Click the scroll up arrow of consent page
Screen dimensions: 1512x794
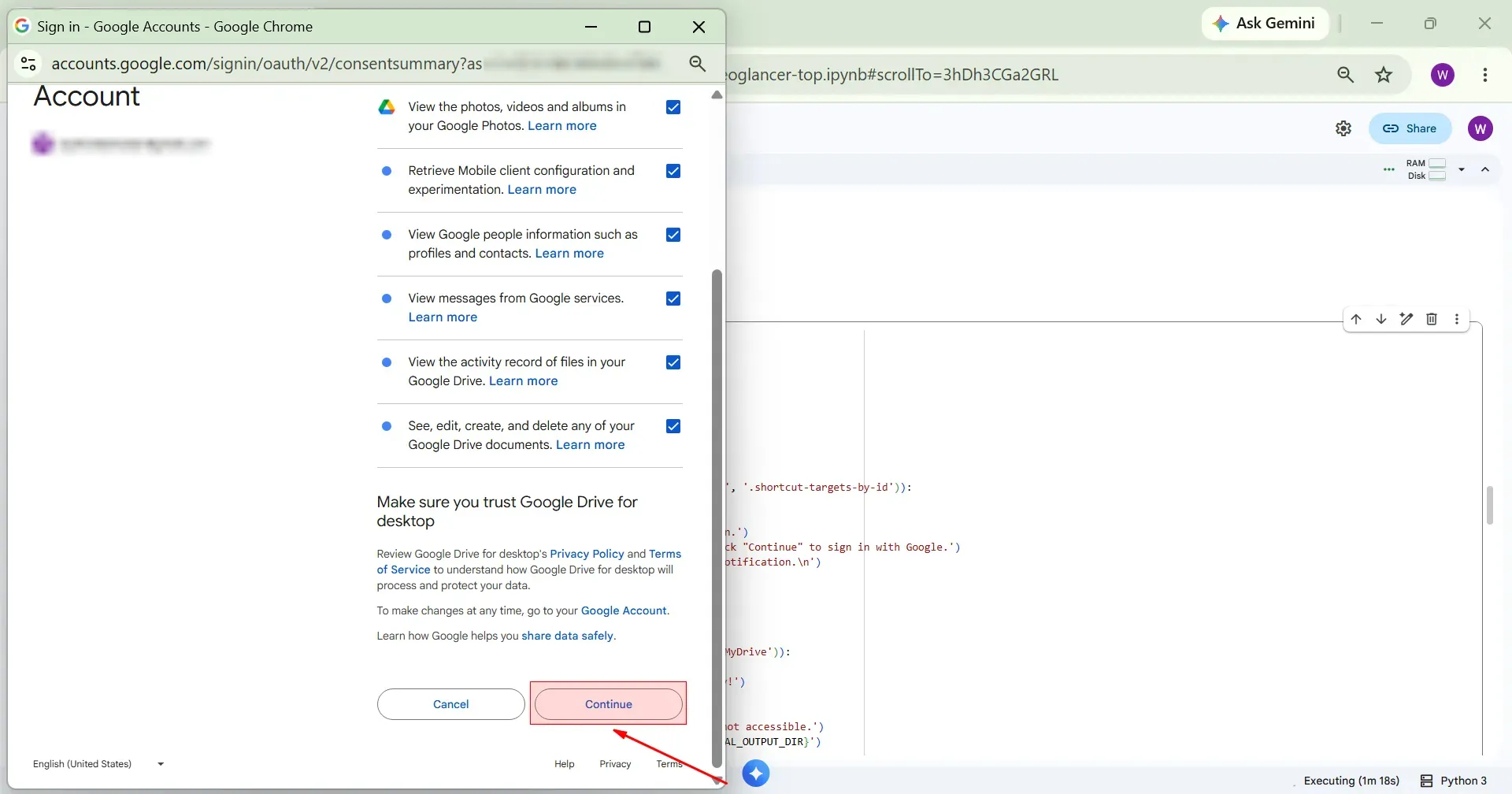click(x=717, y=95)
